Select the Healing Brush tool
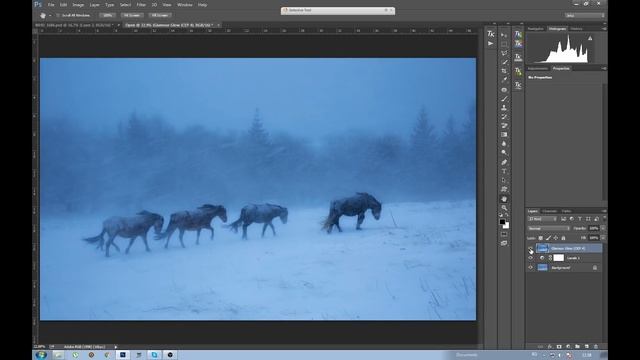This screenshot has width=640, height=360. tap(504, 90)
